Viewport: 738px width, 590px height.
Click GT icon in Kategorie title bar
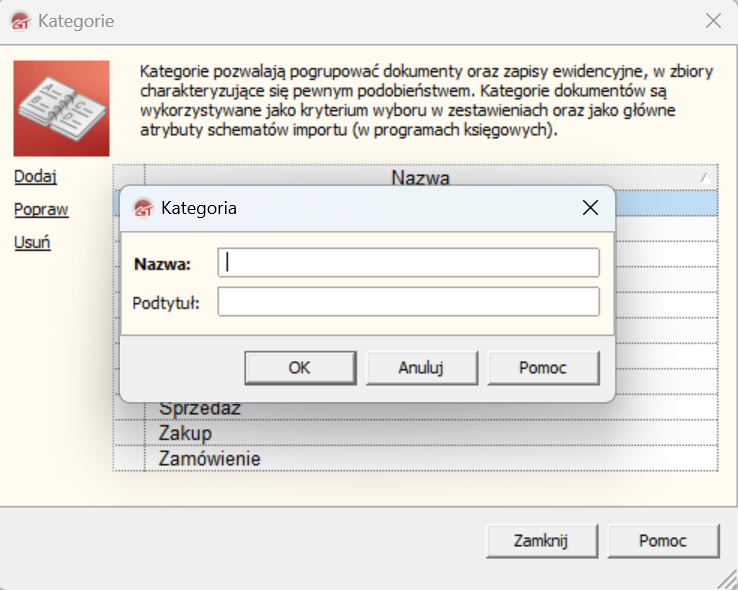(x=20, y=21)
